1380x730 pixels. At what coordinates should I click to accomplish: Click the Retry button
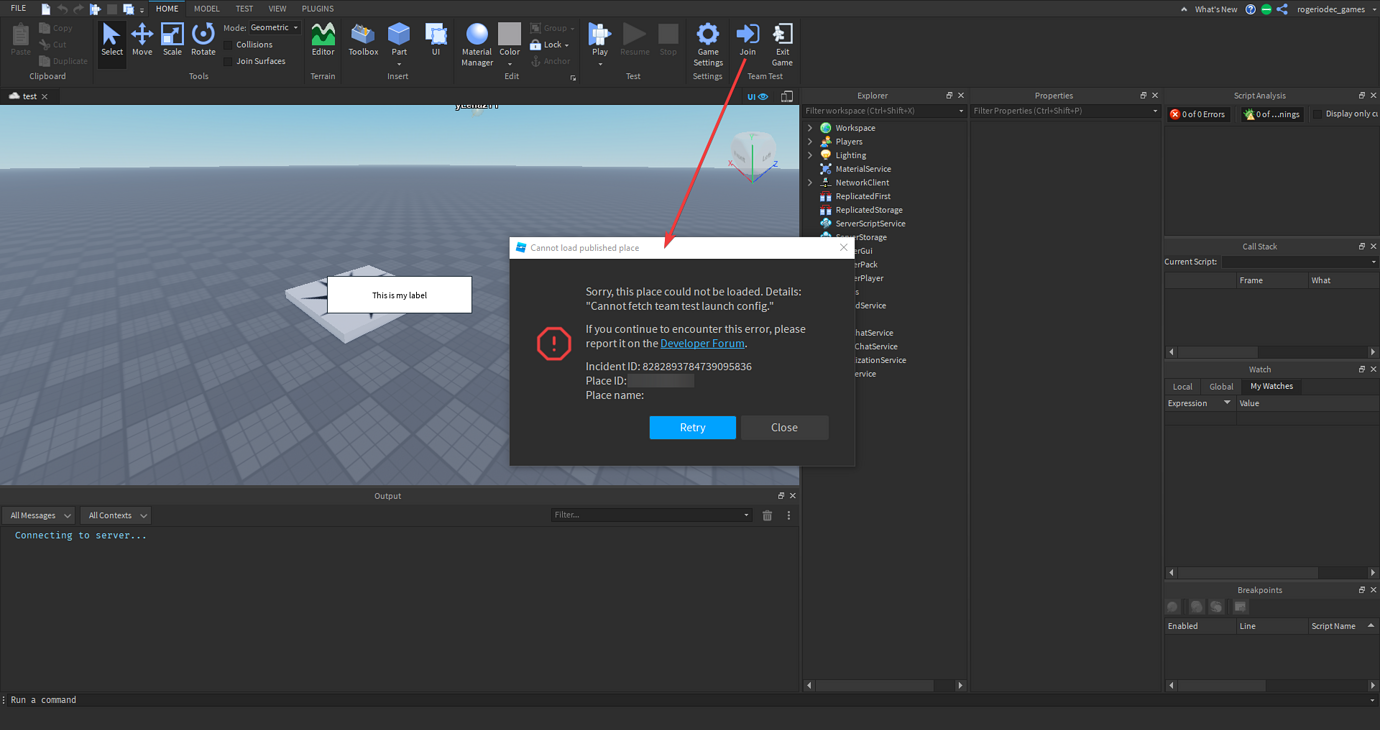692,427
